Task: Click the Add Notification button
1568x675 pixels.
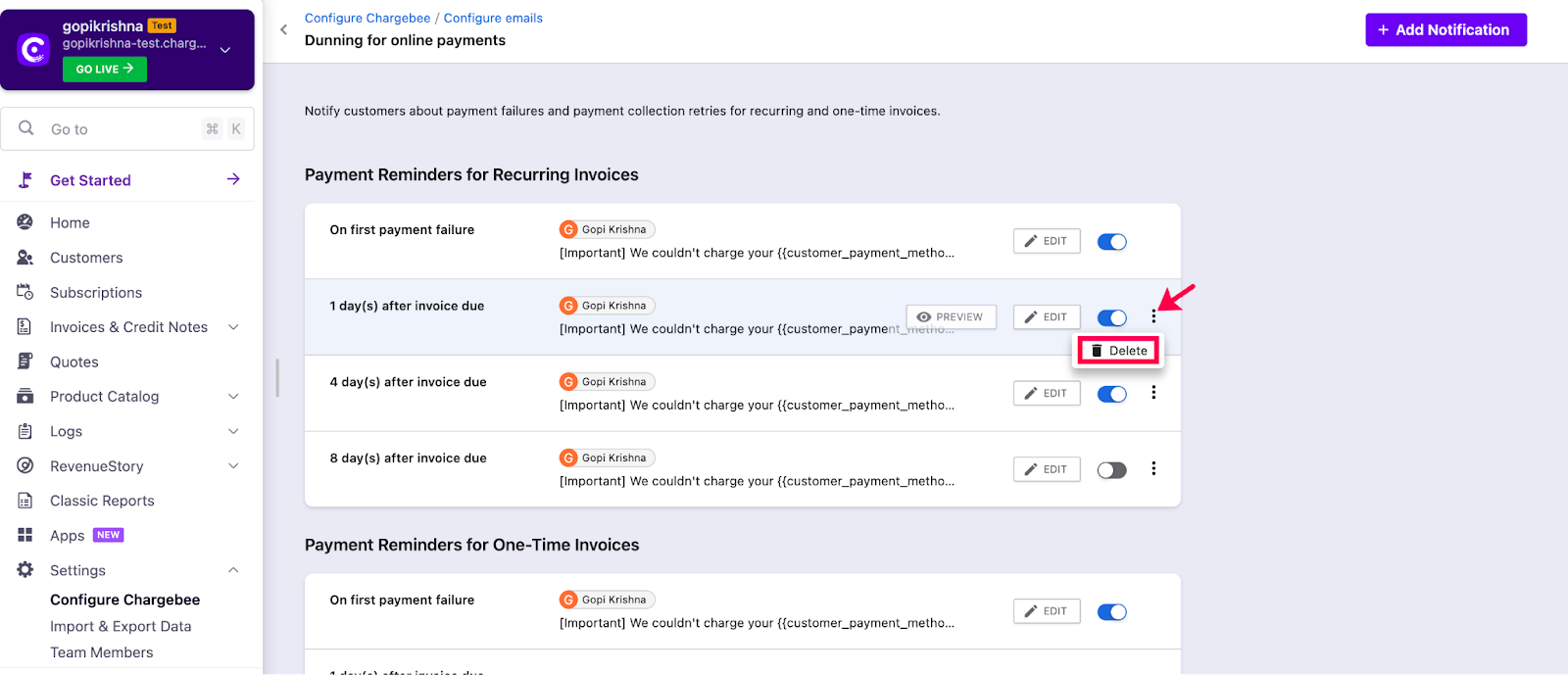Action: click(1445, 30)
